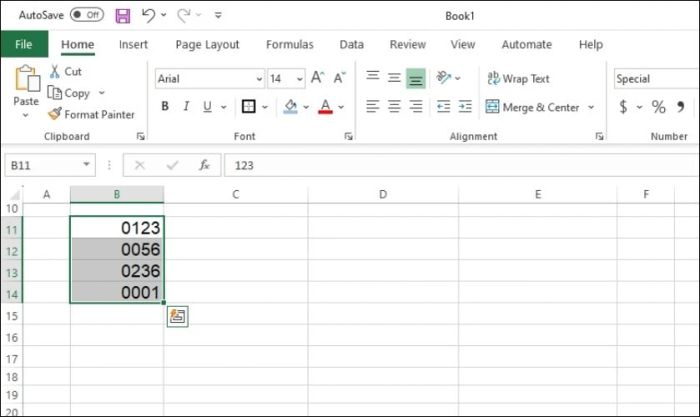Select Top Align
Image resolution: width=700 pixels, height=417 pixels.
tap(373, 77)
